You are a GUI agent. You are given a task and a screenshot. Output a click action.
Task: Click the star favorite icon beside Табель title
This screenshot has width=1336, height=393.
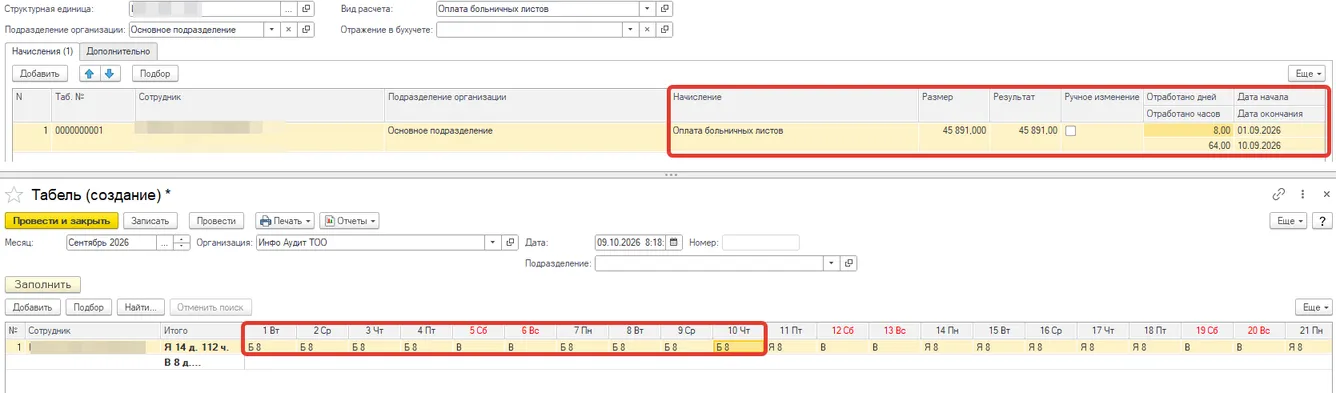[x=15, y=195]
